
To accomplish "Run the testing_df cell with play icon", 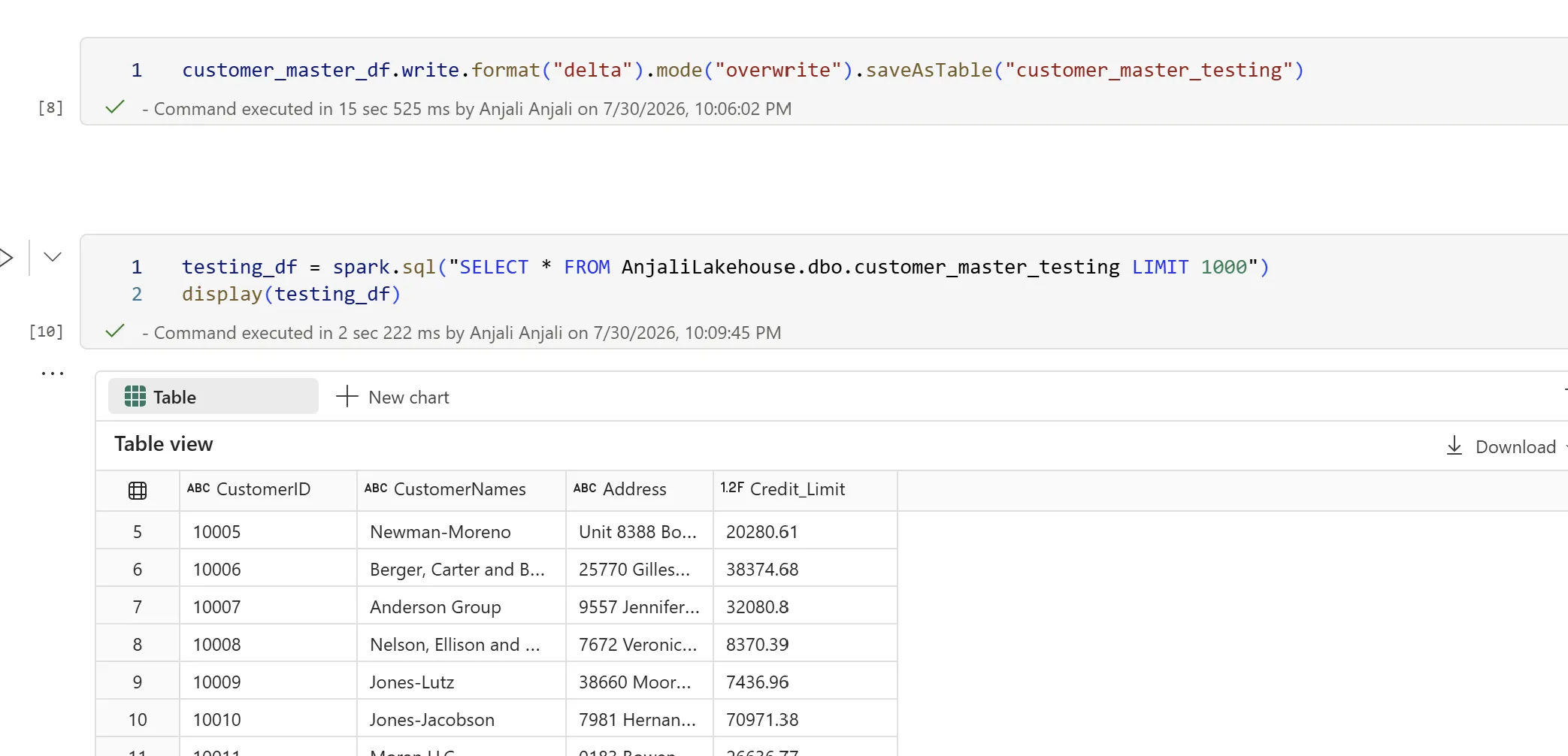I will click(6, 258).
